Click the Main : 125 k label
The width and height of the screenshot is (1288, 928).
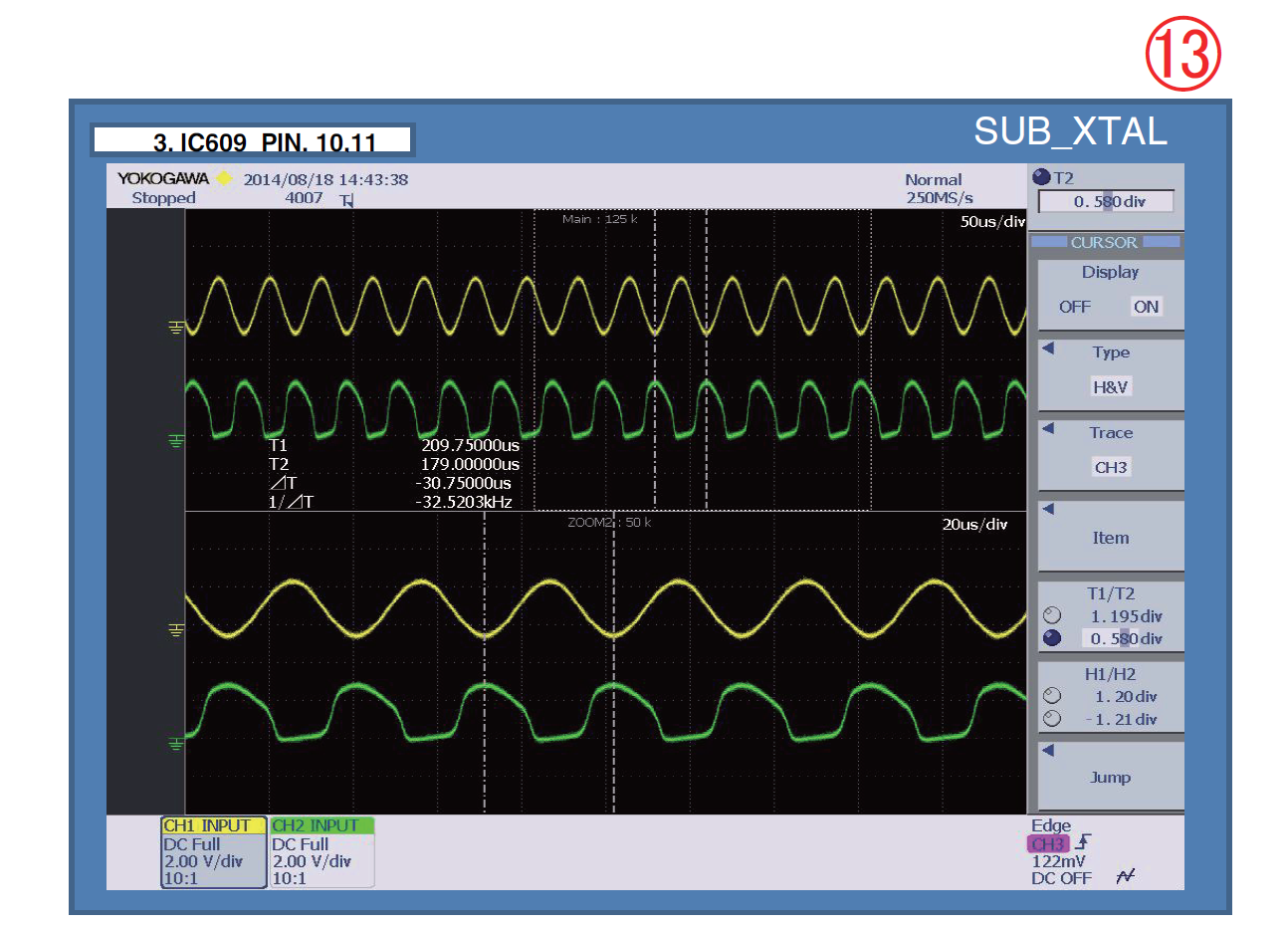click(600, 219)
